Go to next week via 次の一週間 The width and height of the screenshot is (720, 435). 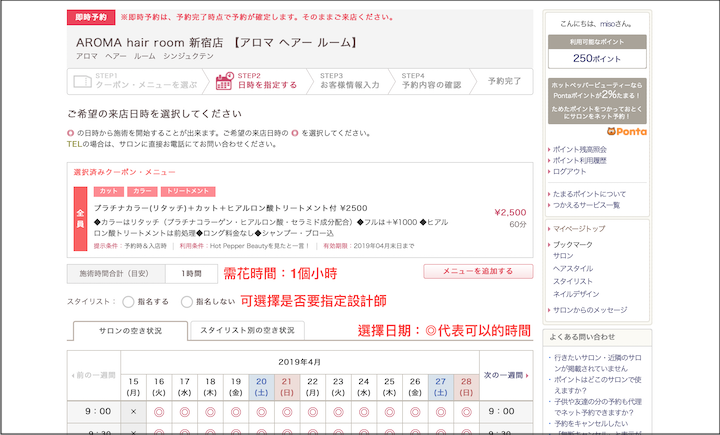coord(506,375)
